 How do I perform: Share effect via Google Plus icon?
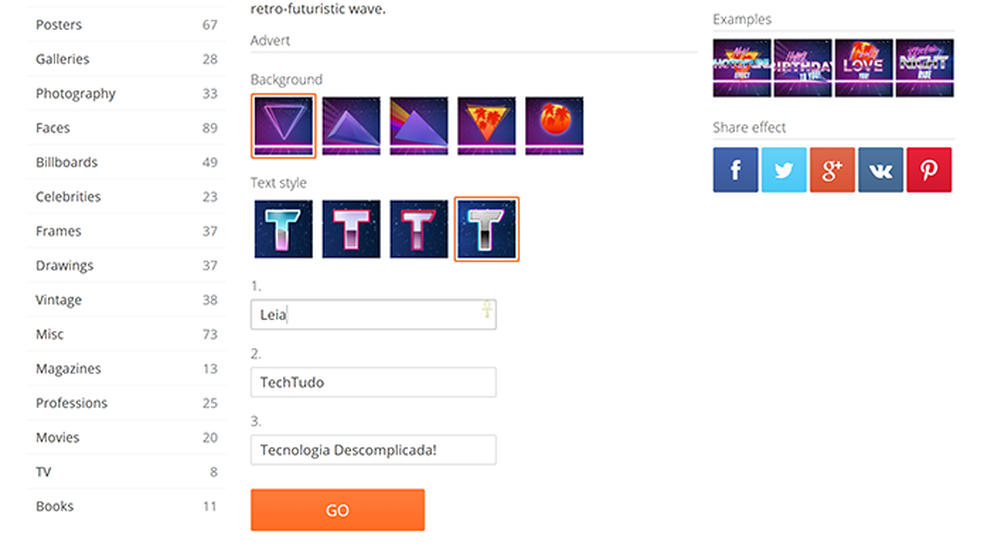832,170
